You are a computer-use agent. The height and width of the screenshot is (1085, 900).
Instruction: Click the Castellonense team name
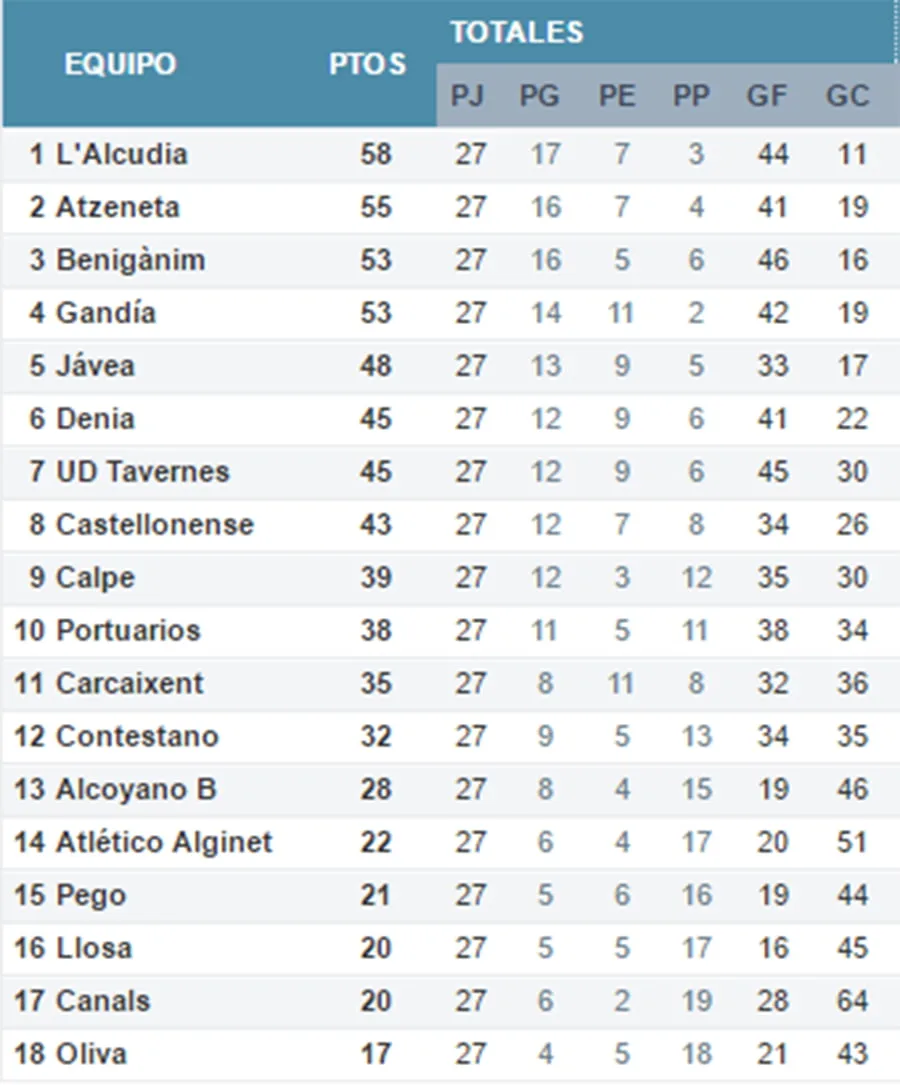155,525
